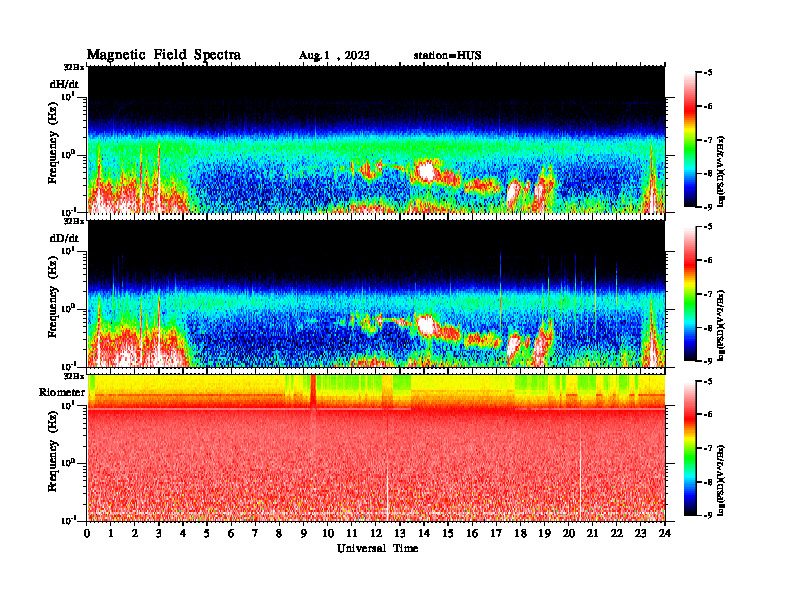The image size is (792, 612).
Task: Click hour tick label '13' on time axis
Action: pos(400,534)
